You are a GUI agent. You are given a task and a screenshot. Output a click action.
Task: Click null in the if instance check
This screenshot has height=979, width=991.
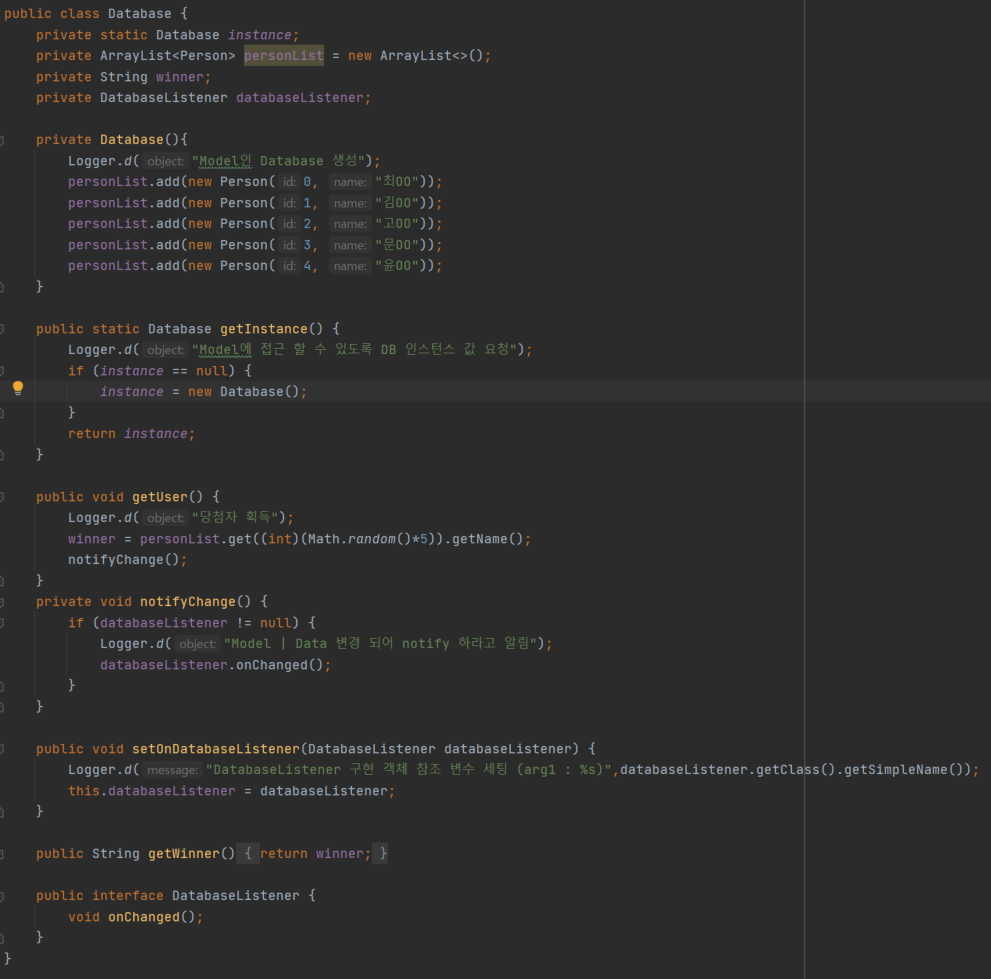[212, 371]
